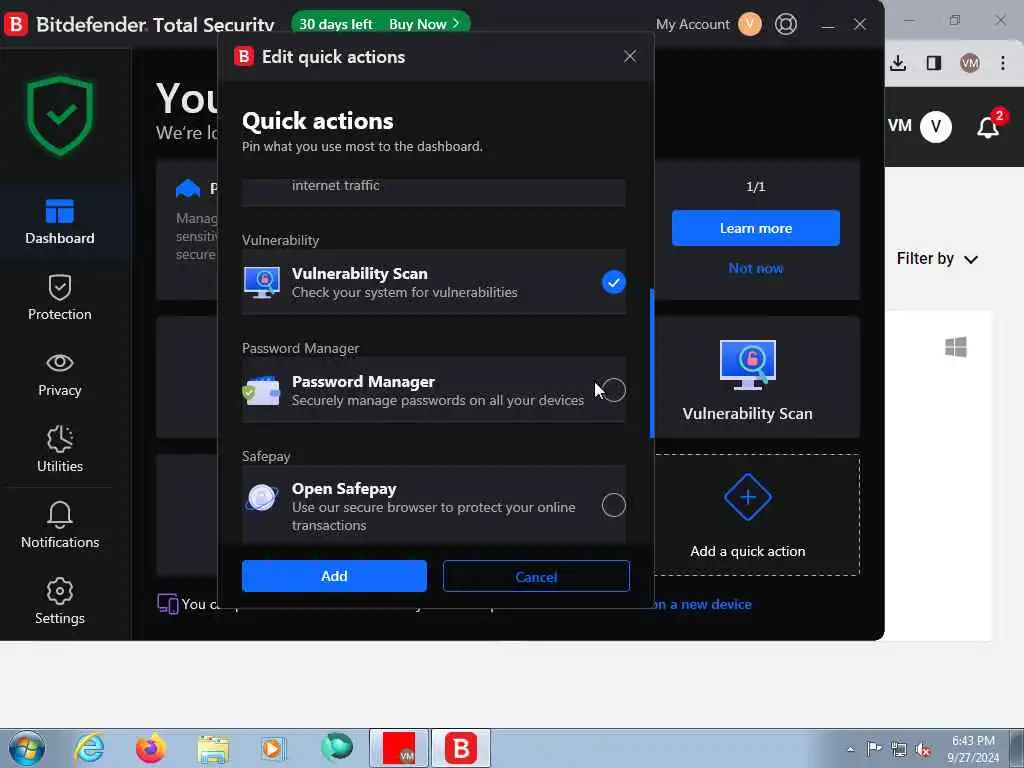Click the Open Safepay row title
The image size is (1024, 768).
(344, 488)
